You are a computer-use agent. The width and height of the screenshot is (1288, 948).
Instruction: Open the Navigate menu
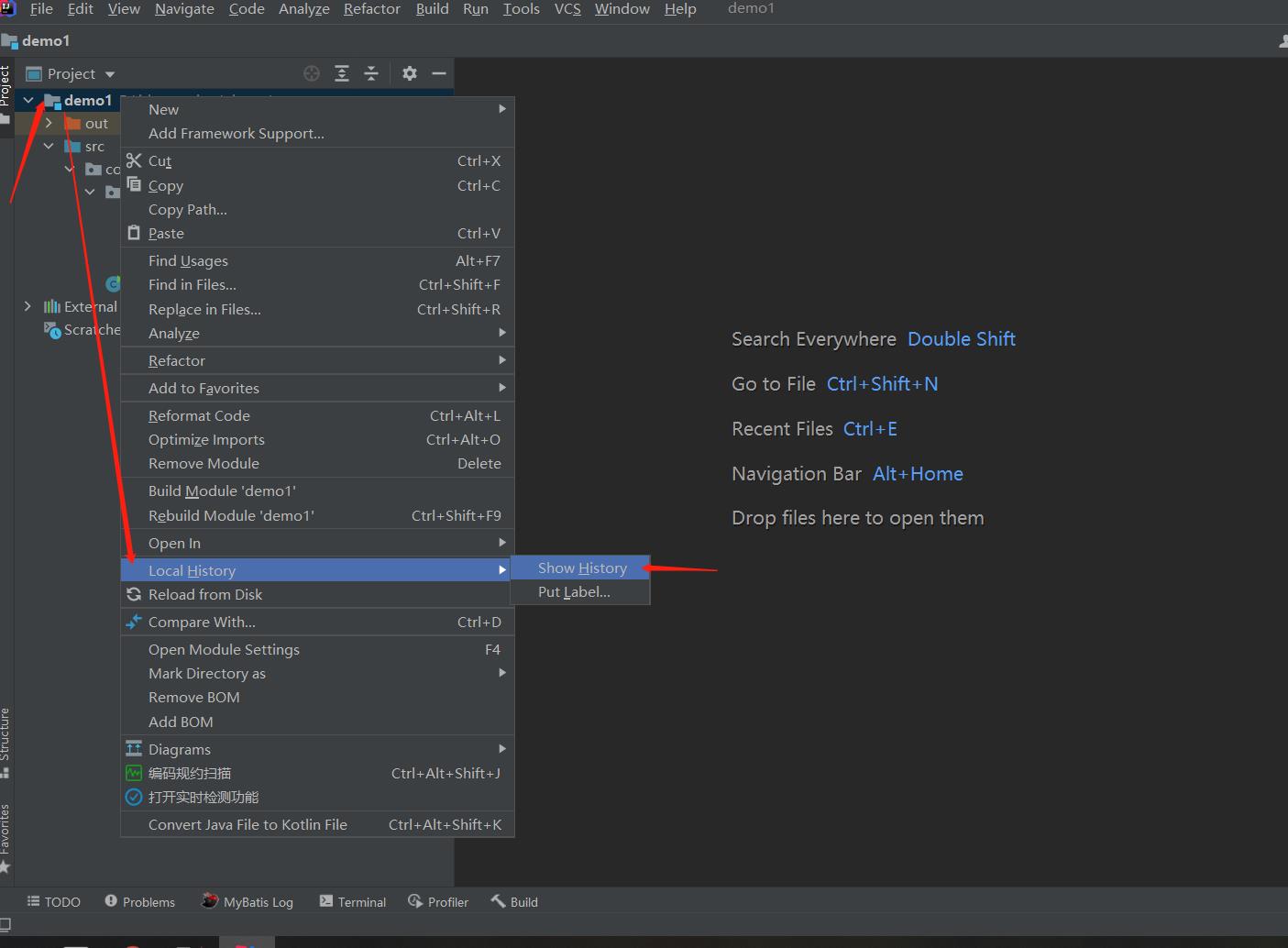pyautogui.click(x=184, y=9)
